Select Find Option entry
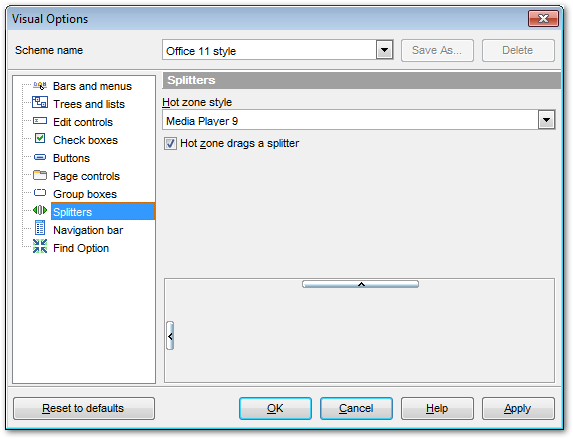 click(x=81, y=248)
